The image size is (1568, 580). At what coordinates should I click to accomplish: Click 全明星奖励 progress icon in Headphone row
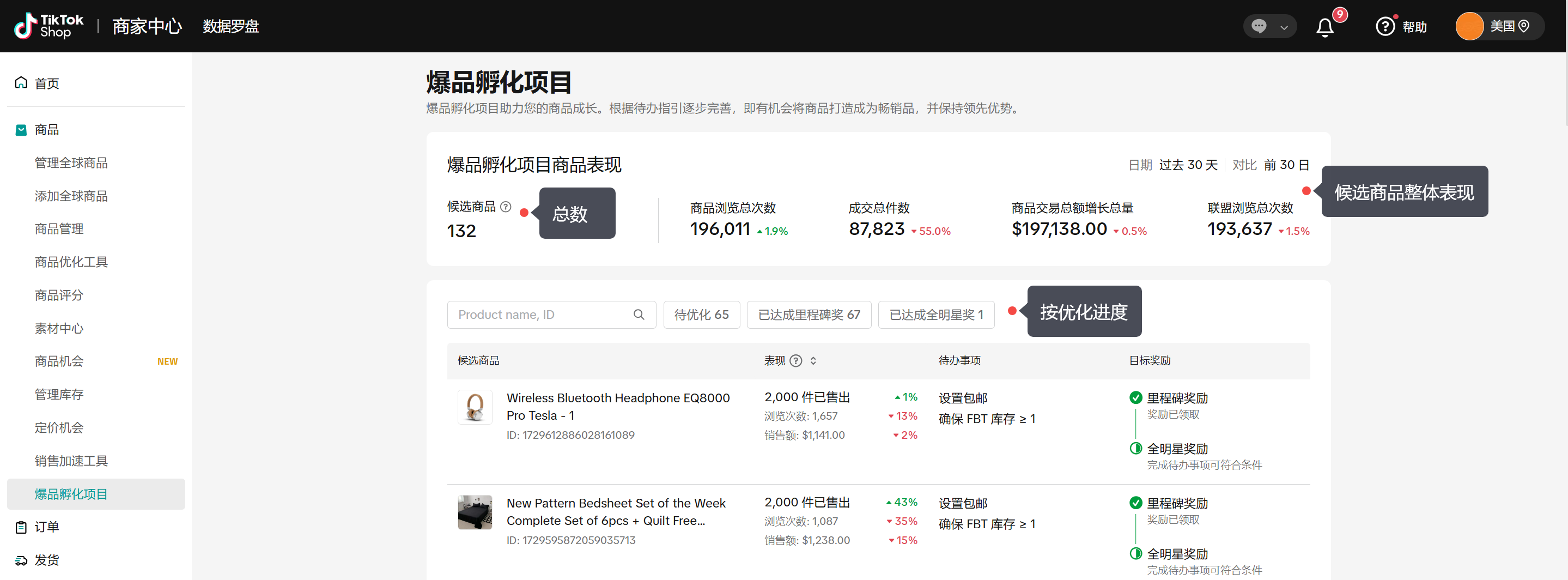click(1135, 449)
